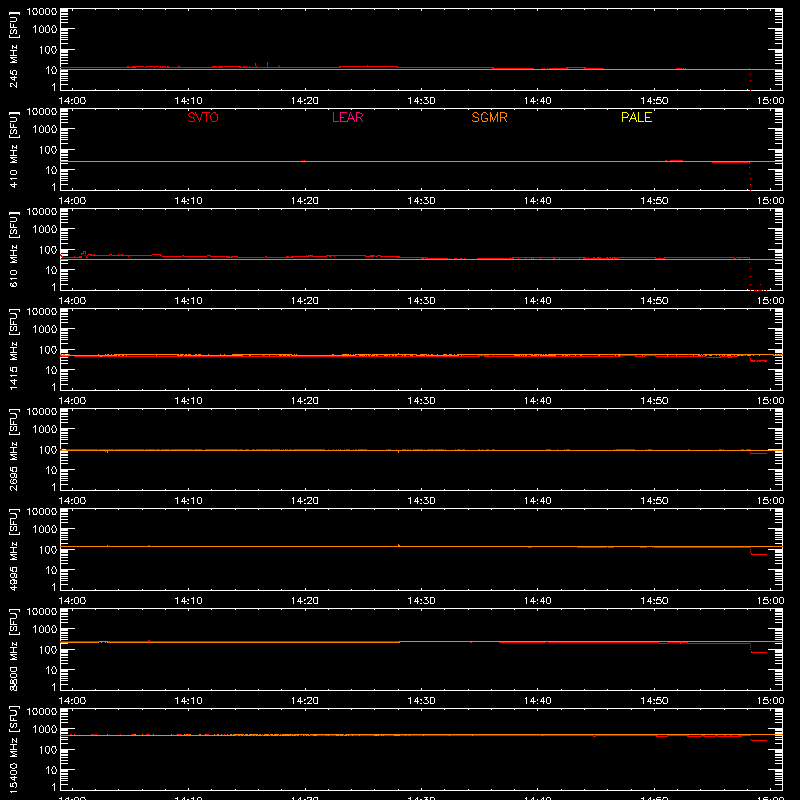
Task: Click 14:40 label under the 610 MHz panel
Action: [x=538, y=301]
